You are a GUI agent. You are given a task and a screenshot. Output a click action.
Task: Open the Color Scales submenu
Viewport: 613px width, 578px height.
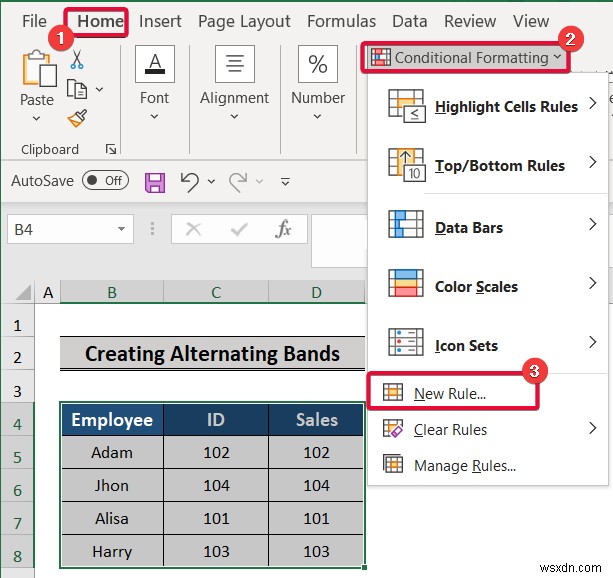488,283
